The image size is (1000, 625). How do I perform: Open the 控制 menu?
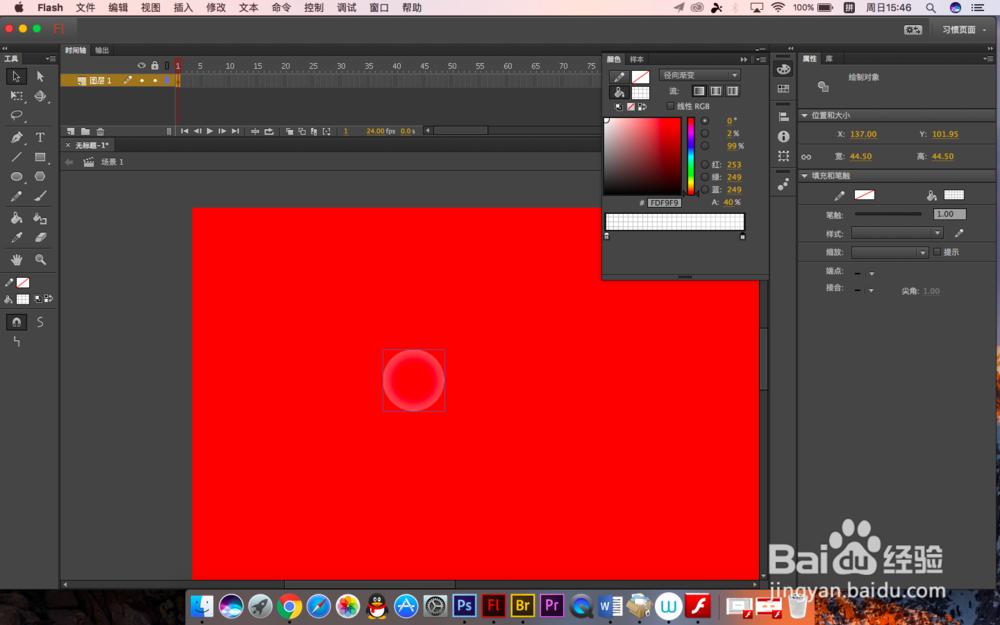(313, 8)
